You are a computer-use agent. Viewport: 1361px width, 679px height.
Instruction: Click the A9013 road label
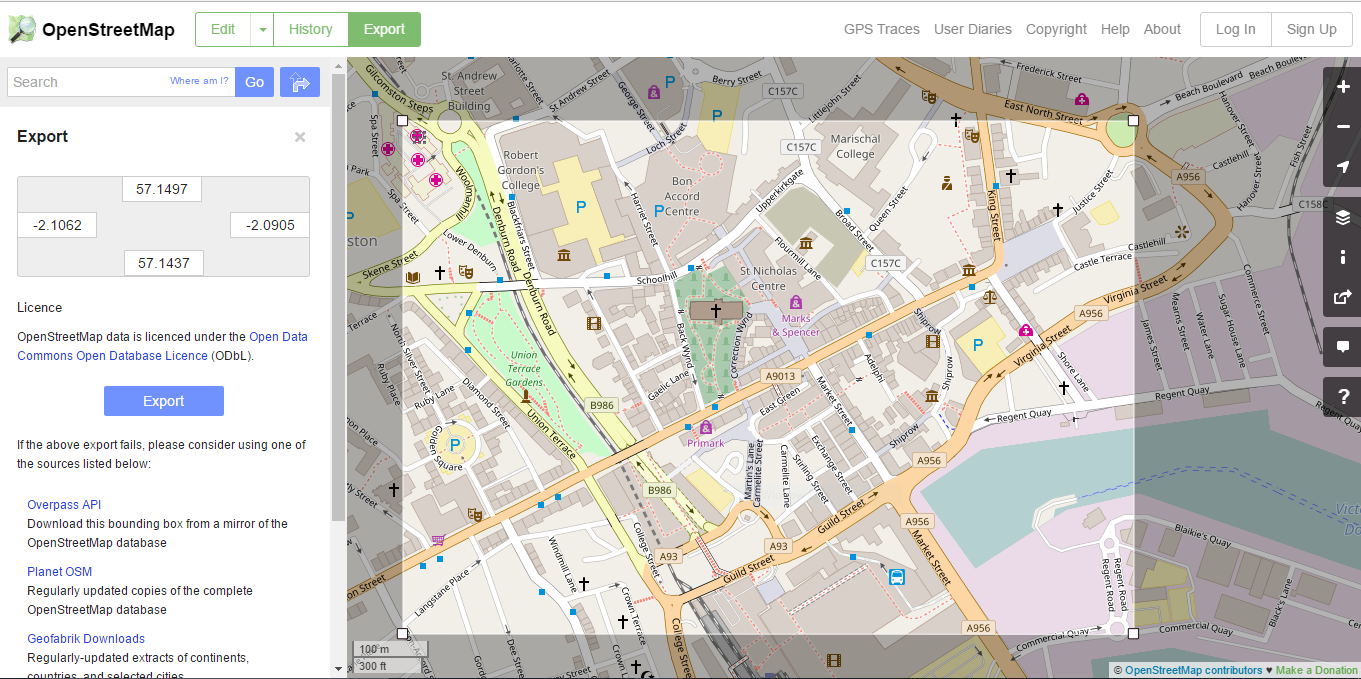780,377
